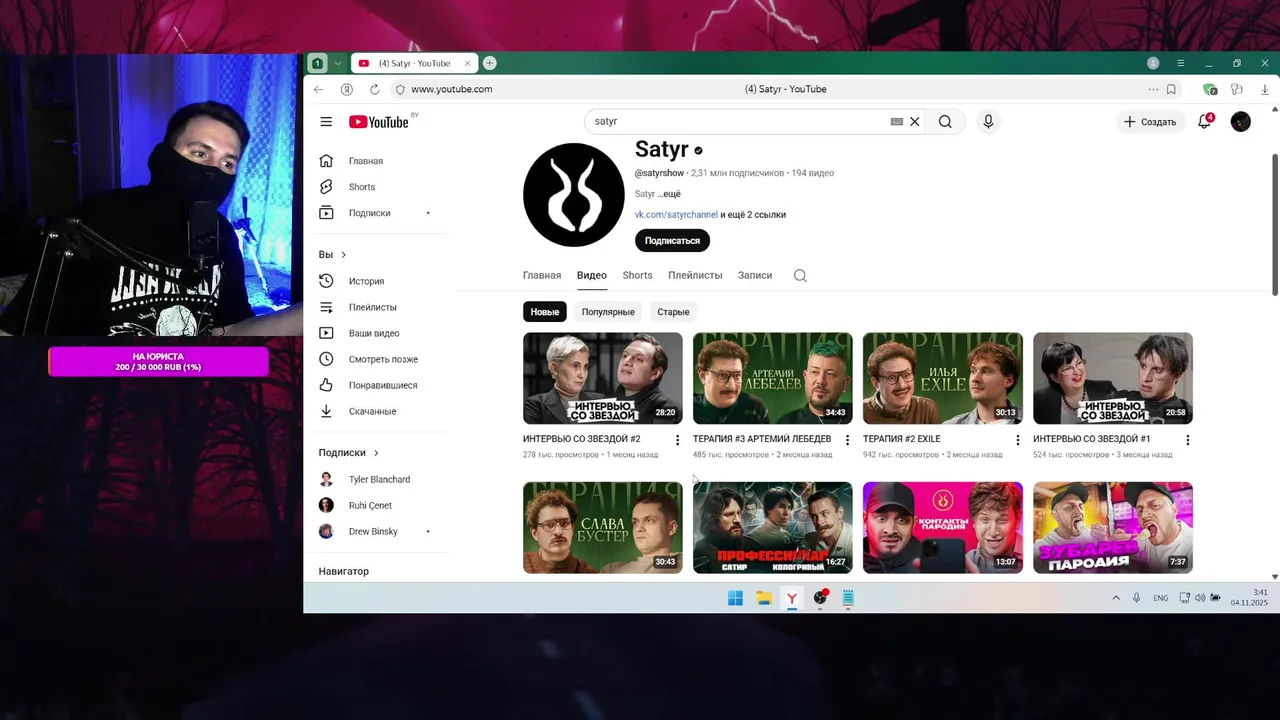
Task: Clear the search query with the X
Action: pyautogui.click(x=914, y=122)
